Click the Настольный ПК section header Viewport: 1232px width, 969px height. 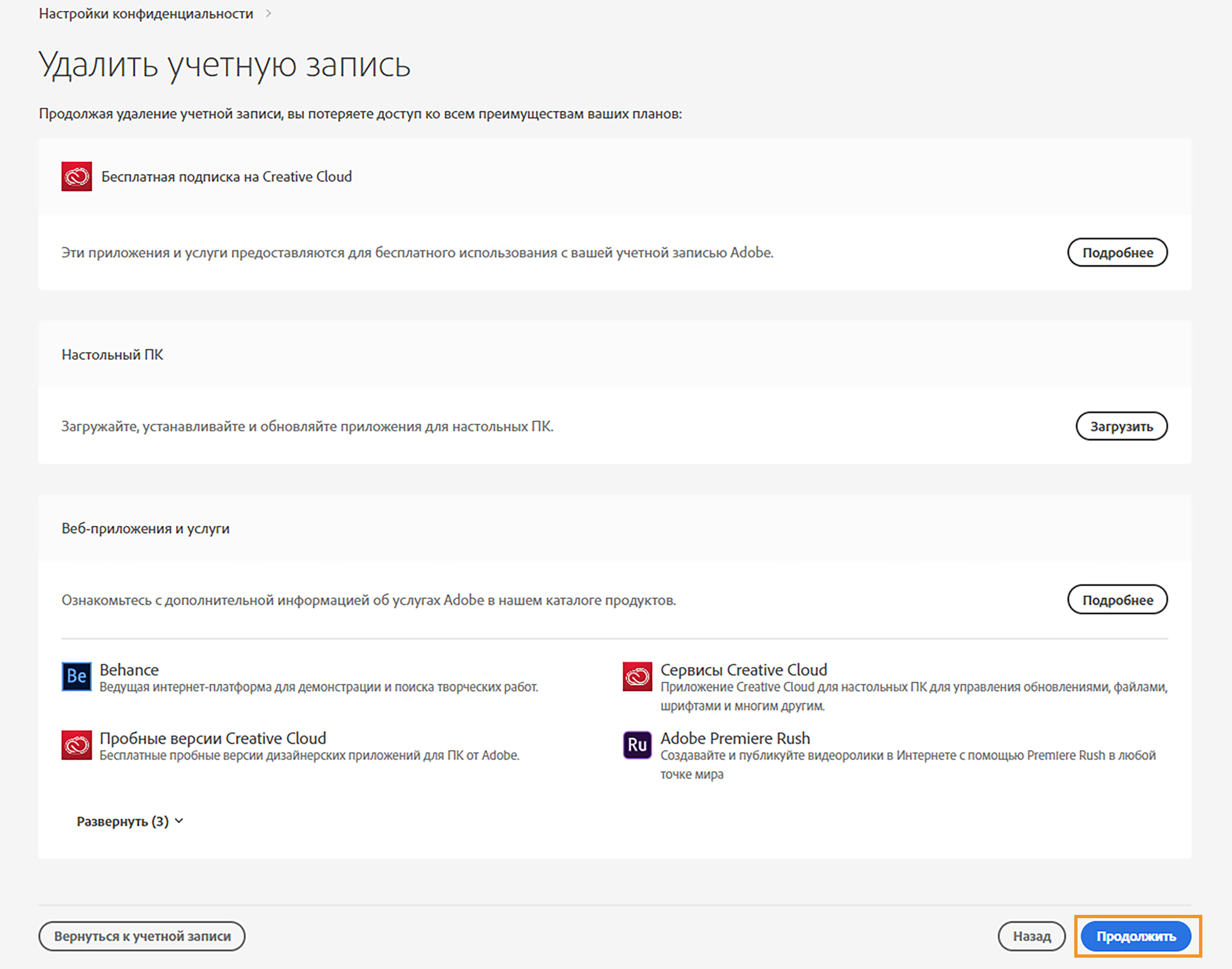(x=113, y=355)
